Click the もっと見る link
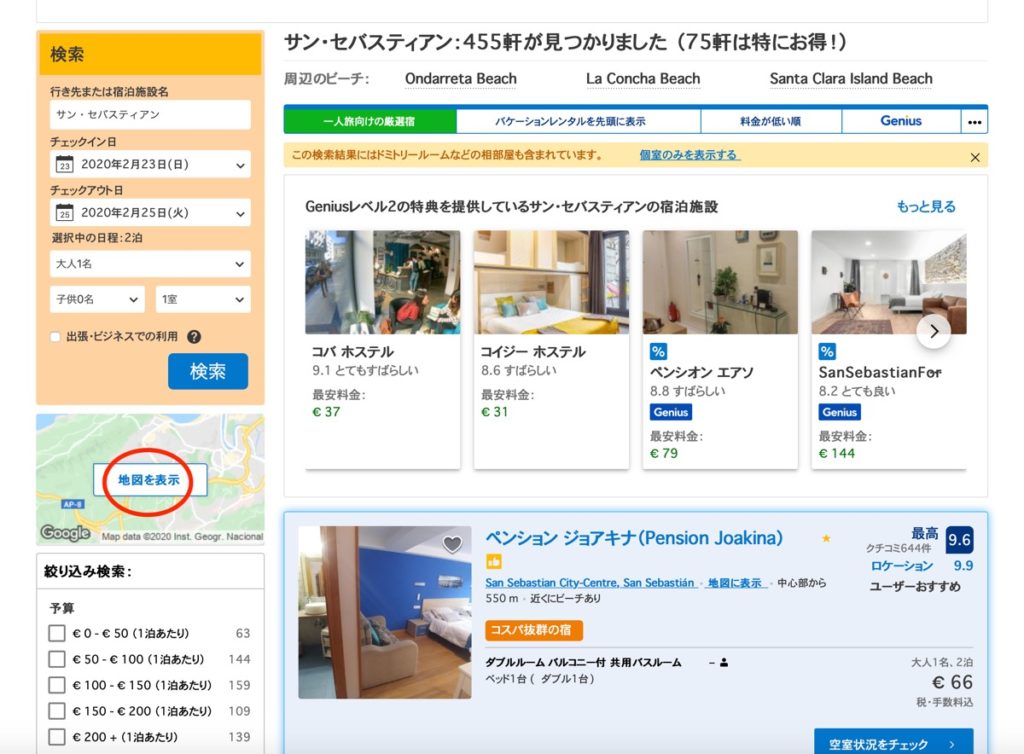 (x=926, y=207)
